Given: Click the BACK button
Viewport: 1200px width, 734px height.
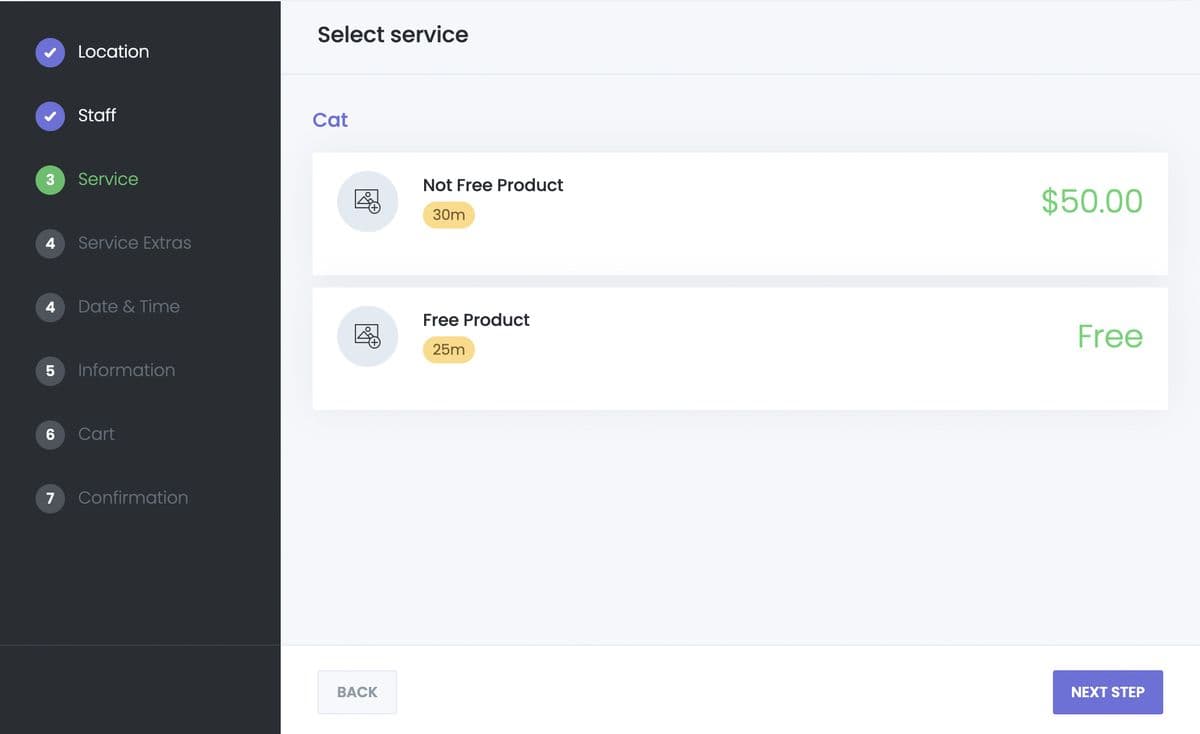Looking at the screenshot, I should click(x=357, y=692).
